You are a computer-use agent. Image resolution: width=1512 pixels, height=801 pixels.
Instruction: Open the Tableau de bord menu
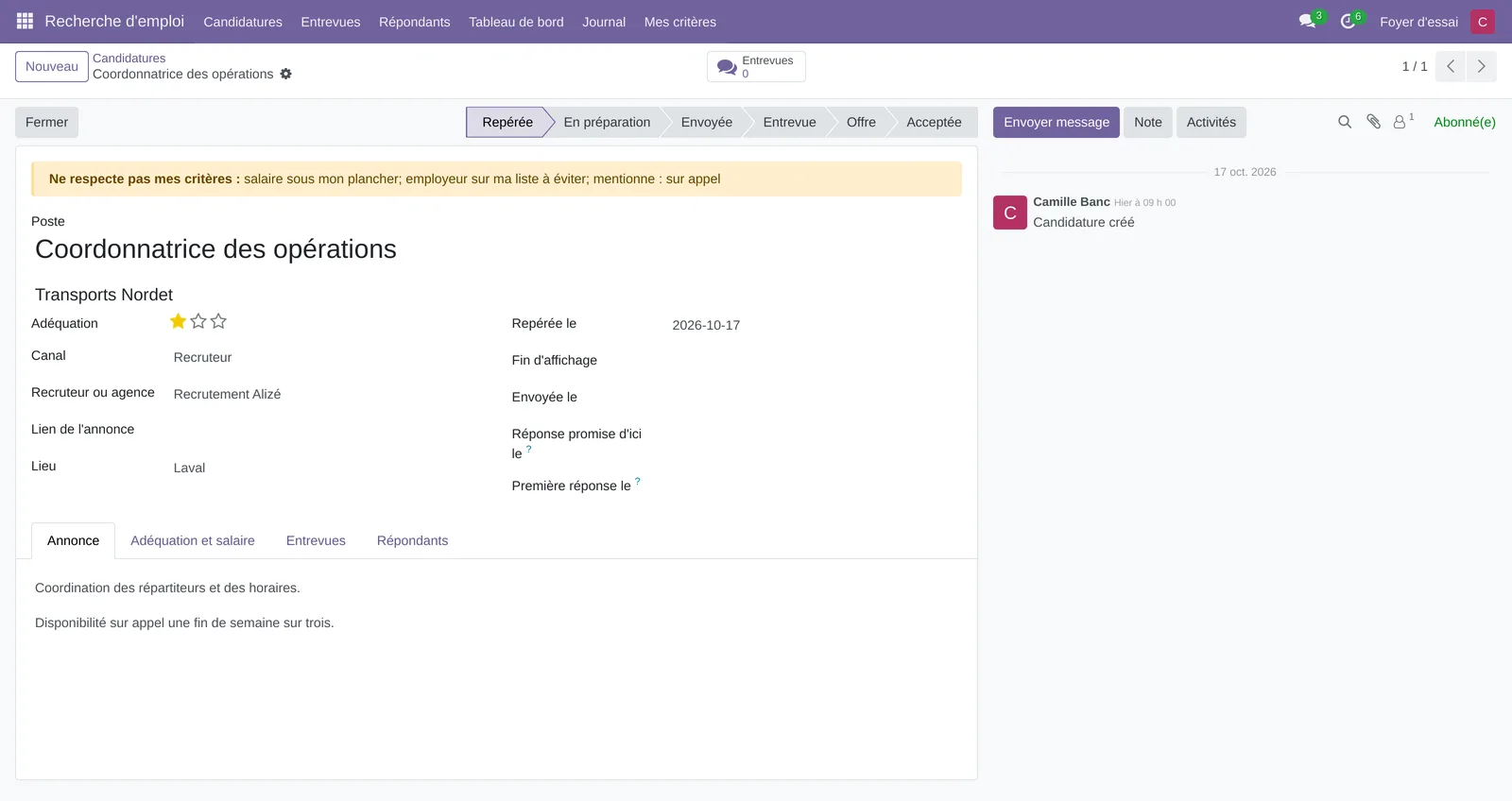point(516,22)
